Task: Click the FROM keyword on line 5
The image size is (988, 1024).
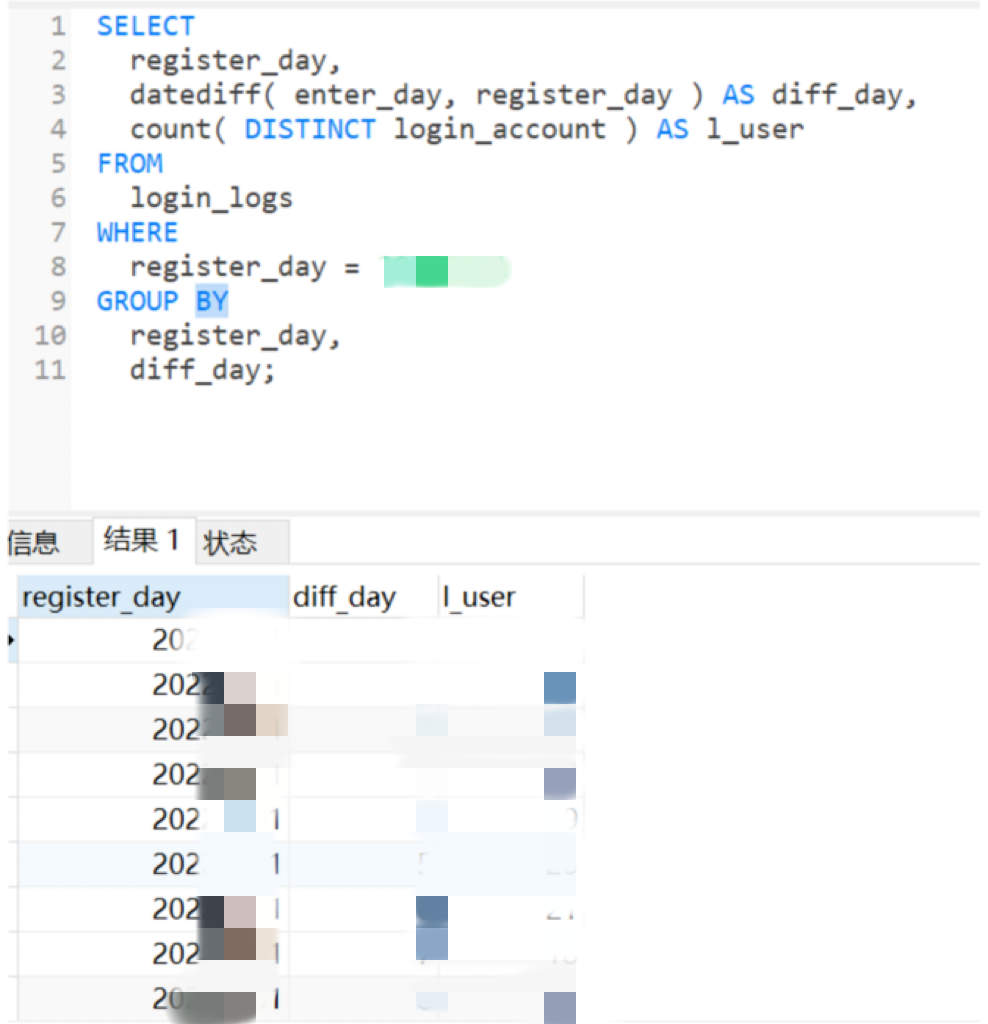Action: pyautogui.click(x=130, y=163)
